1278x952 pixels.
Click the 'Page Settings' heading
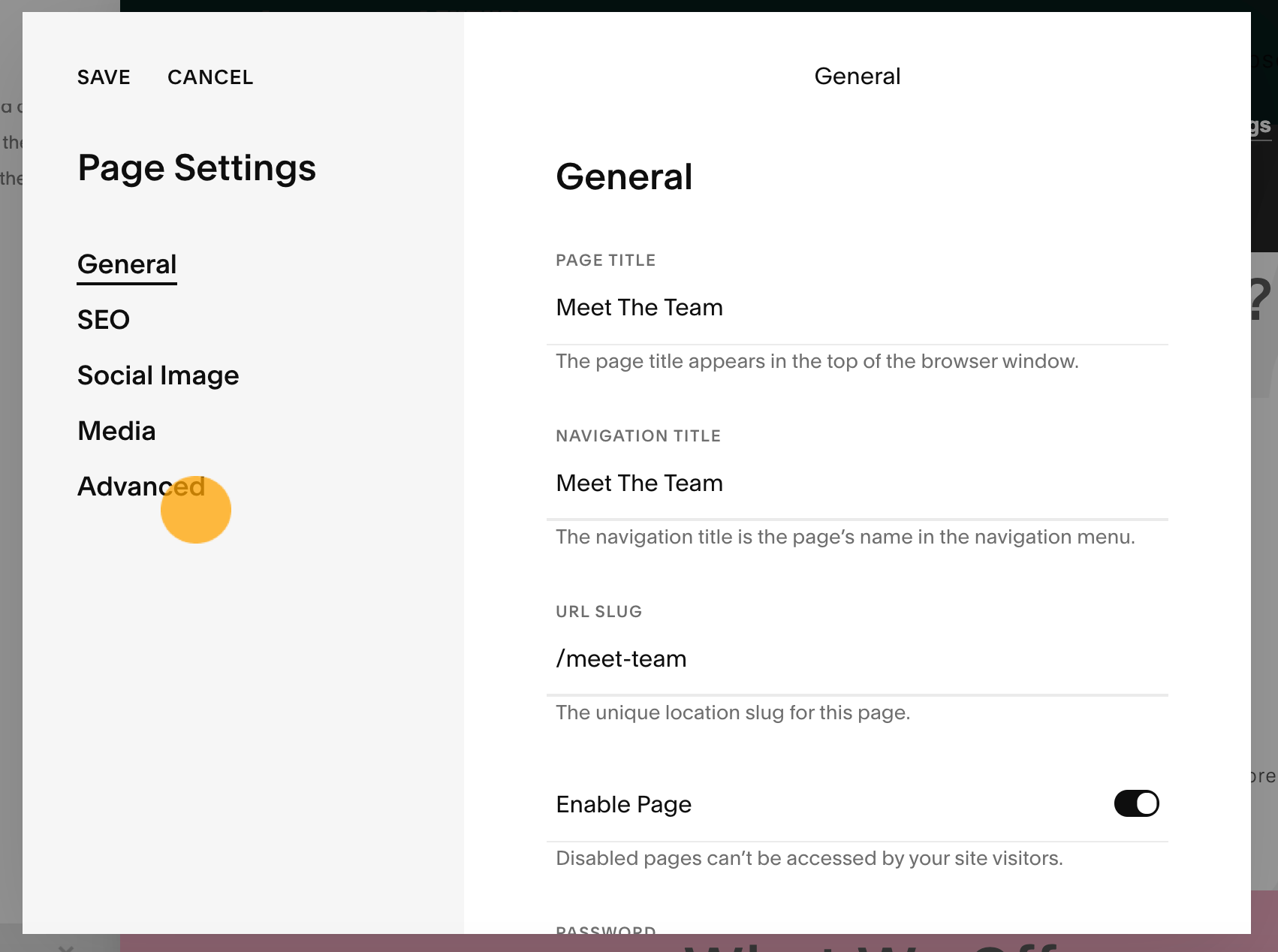(197, 168)
